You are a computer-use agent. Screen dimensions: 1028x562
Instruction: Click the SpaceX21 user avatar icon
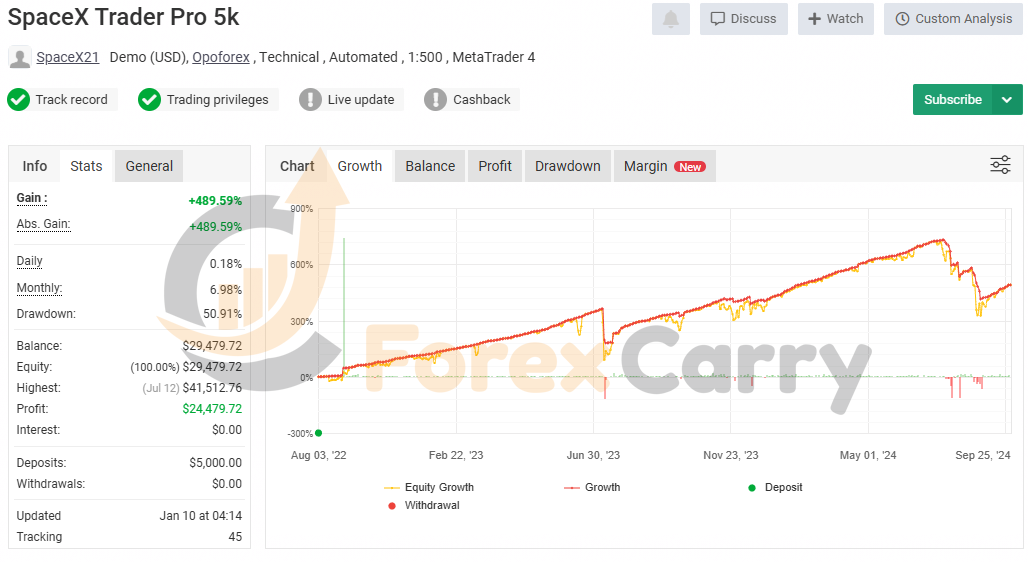click(20, 58)
